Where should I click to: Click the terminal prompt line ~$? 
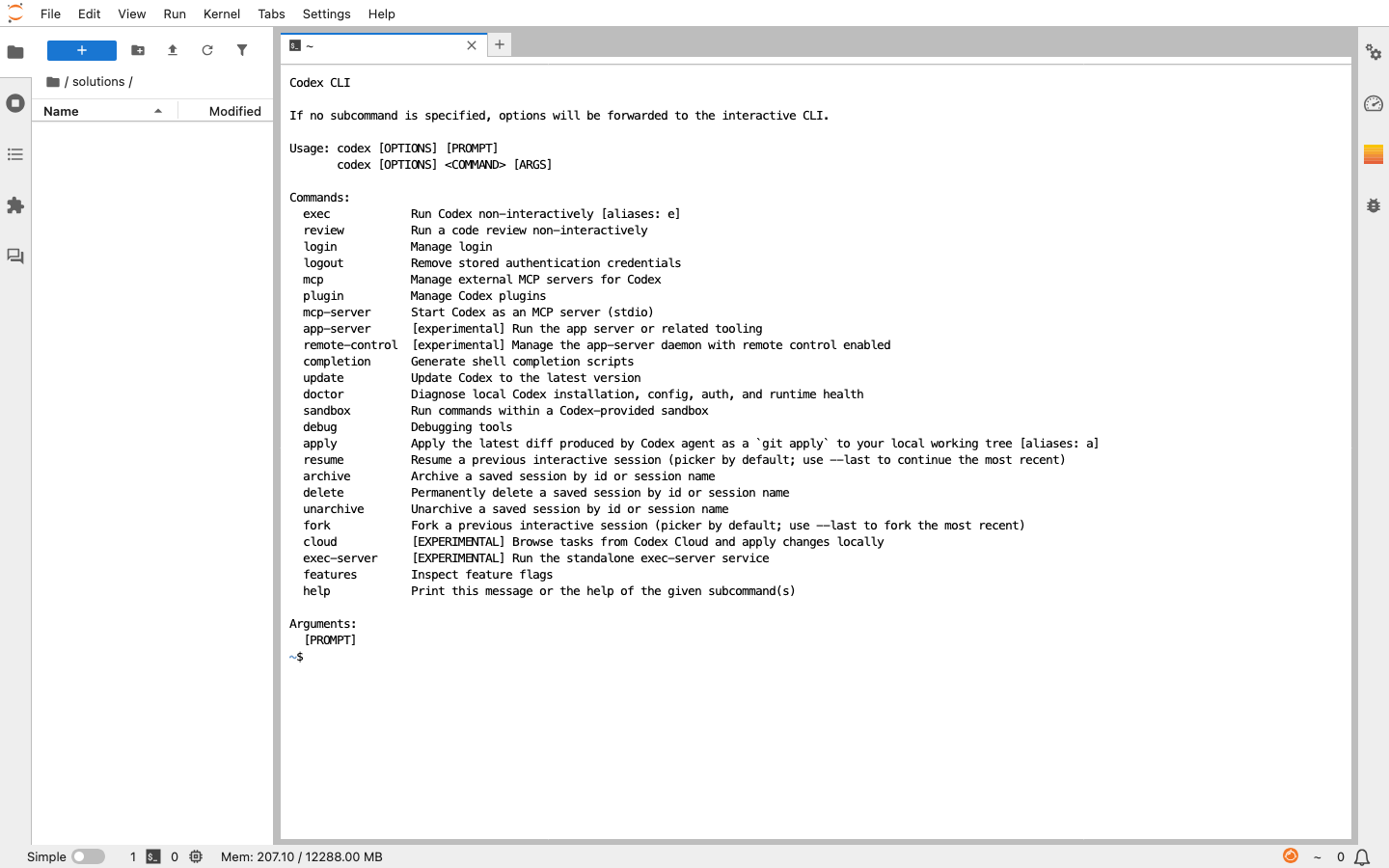pos(296,657)
